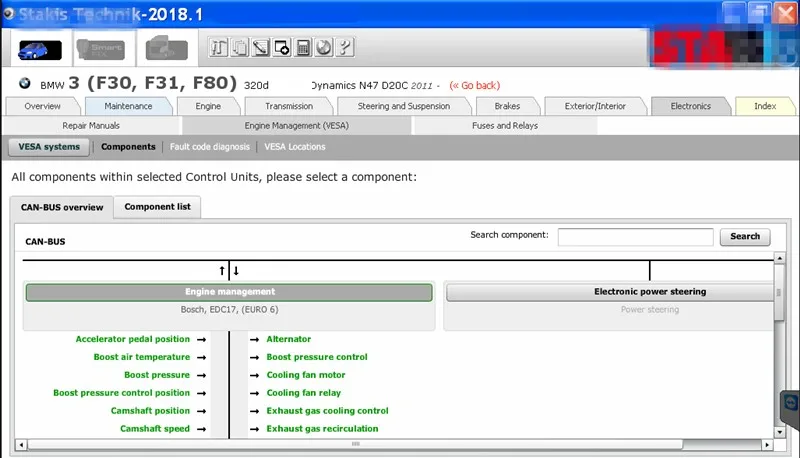Open VESA Locations
This screenshot has height=458, width=800.
pos(294,147)
